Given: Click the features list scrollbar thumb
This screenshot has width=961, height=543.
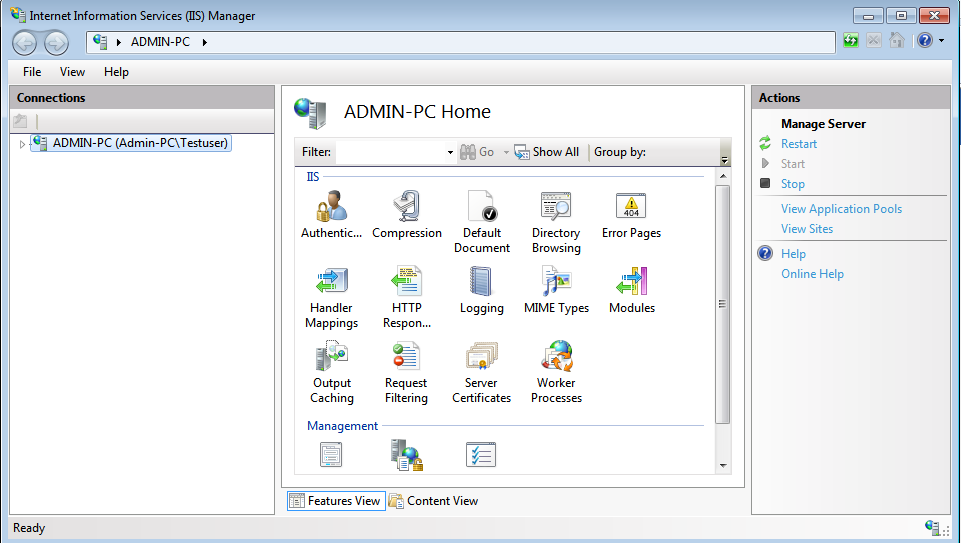Looking at the screenshot, I should click(x=723, y=304).
